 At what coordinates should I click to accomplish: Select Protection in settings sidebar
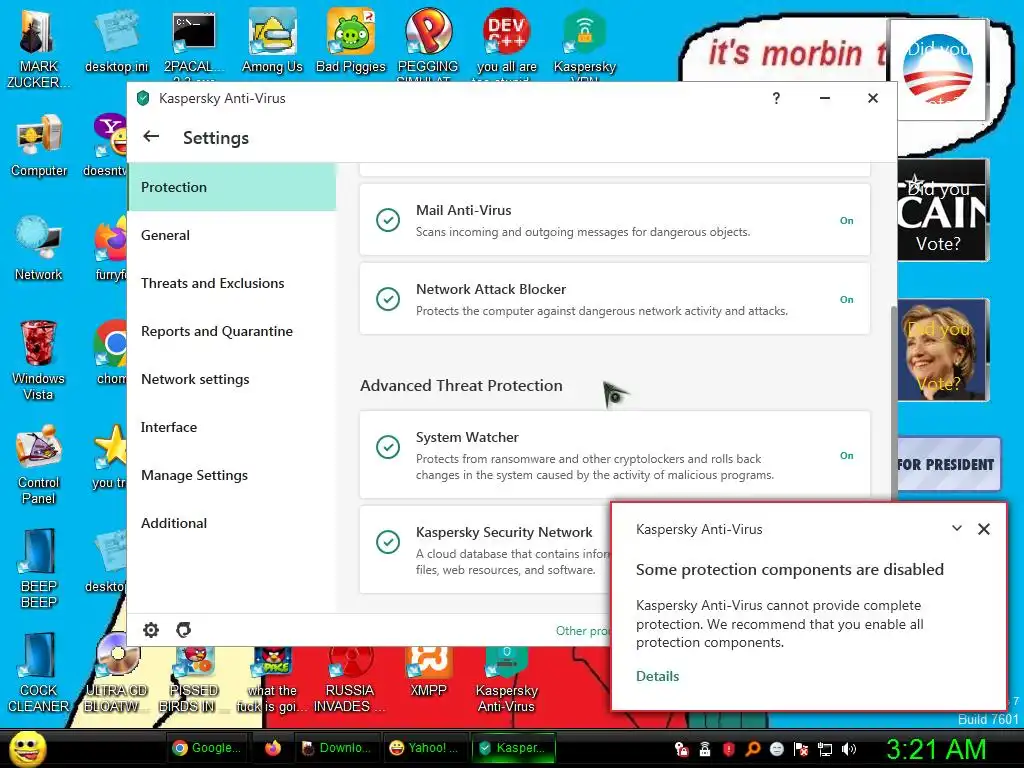pyautogui.click(x=232, y=187)
